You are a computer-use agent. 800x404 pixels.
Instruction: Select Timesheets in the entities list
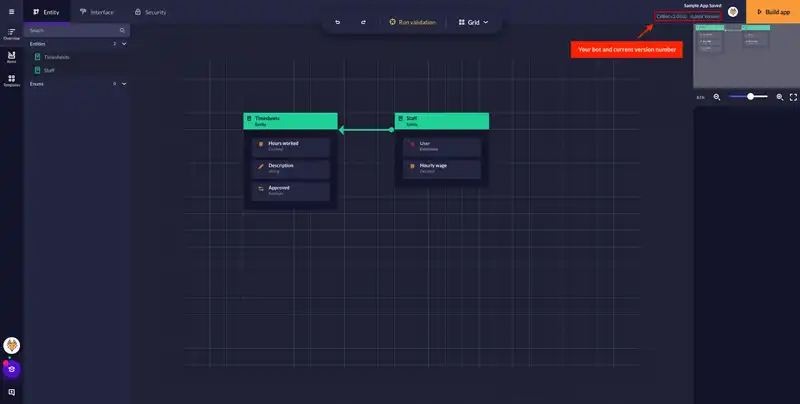pyautogui.click(x=57, y=57)
